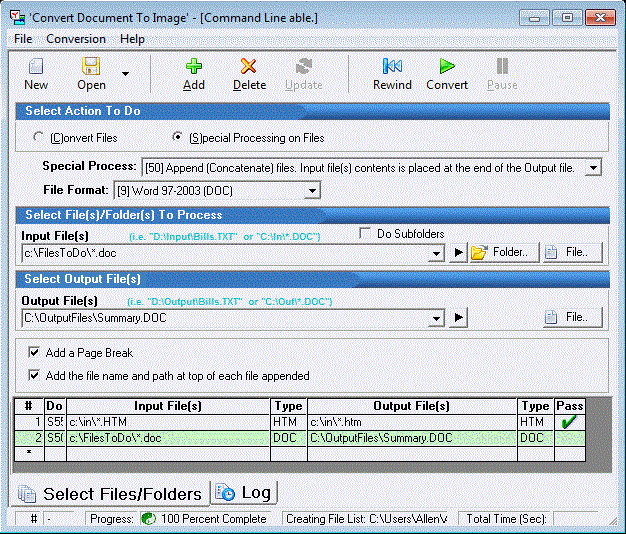Click the arrow button beside Output File(s)
Screen dimensions: 626x534
(x=458, y=317)
